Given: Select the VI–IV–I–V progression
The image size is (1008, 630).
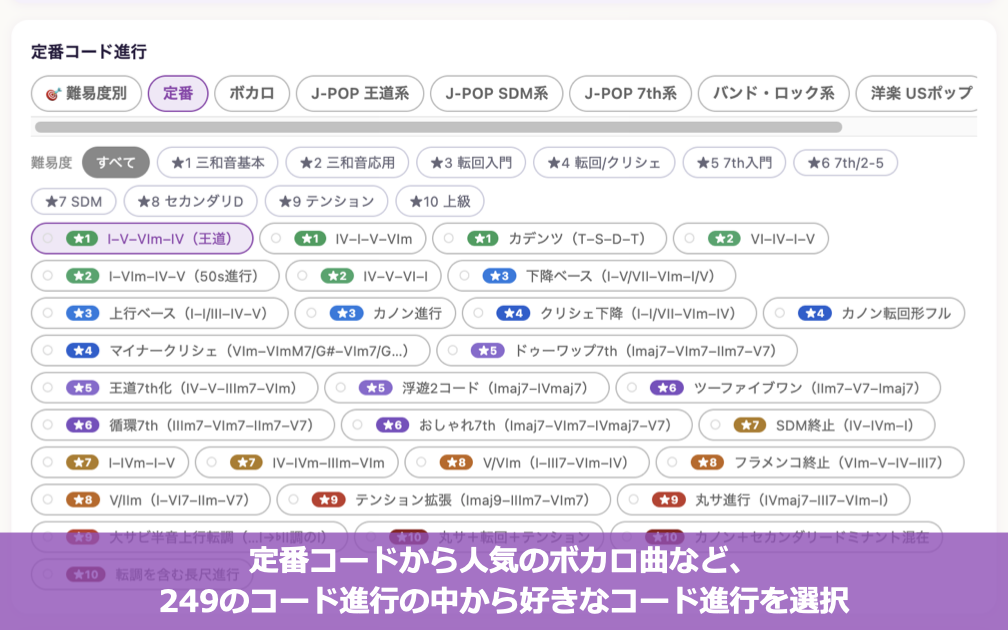Looking at the screenshot, I should (751, 238).
